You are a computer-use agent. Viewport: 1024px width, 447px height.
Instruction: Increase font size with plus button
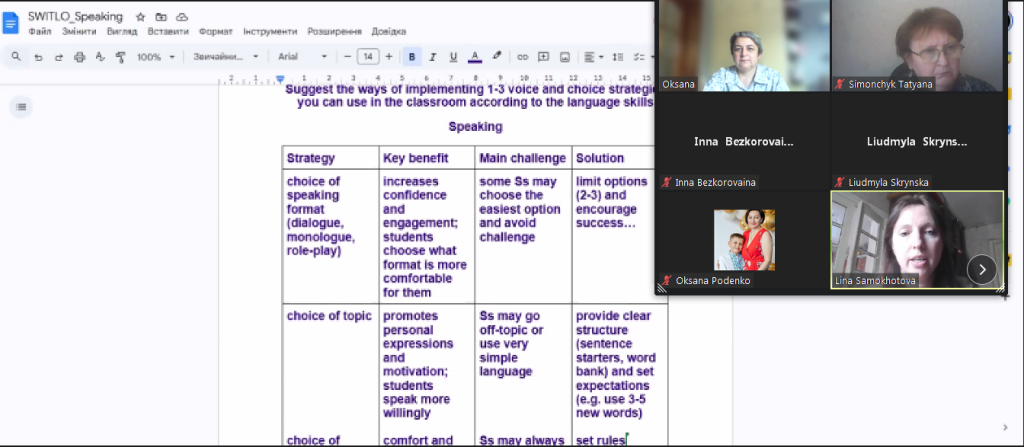coord(389,57)
